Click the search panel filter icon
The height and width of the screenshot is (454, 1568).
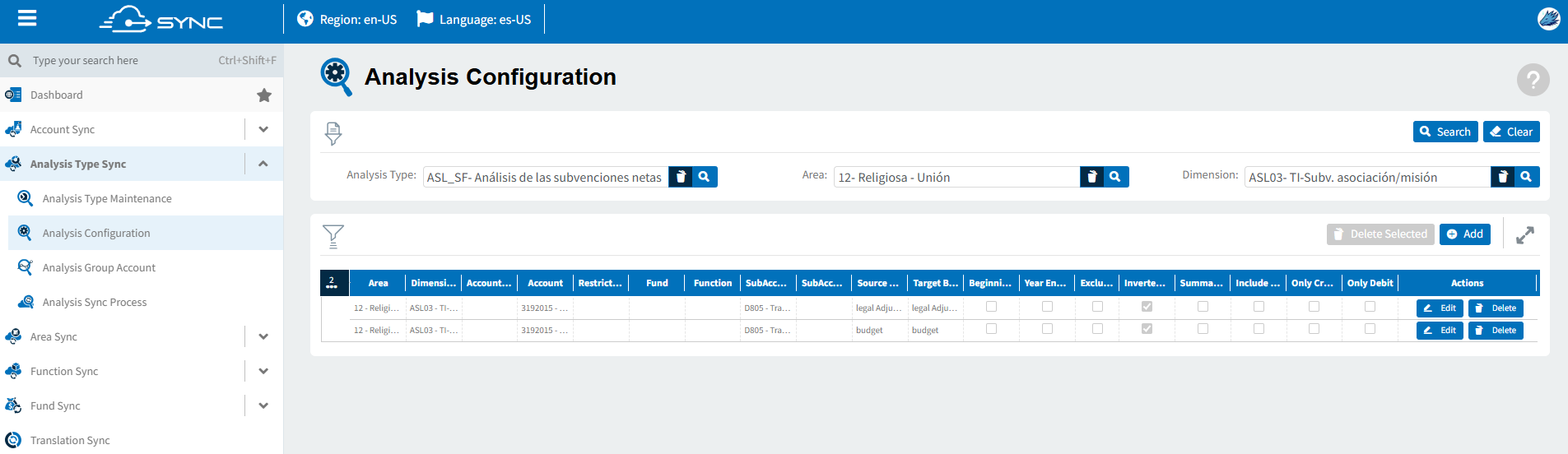(x=333, y=133)
